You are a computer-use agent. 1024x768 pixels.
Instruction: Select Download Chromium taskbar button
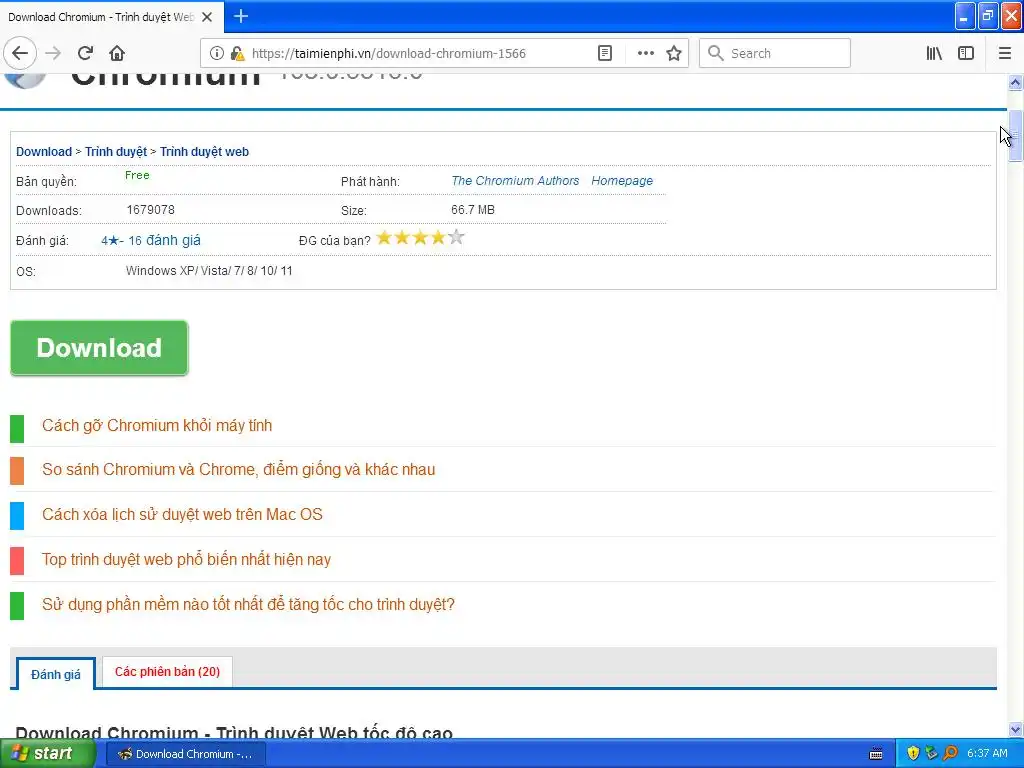(185, 754)
